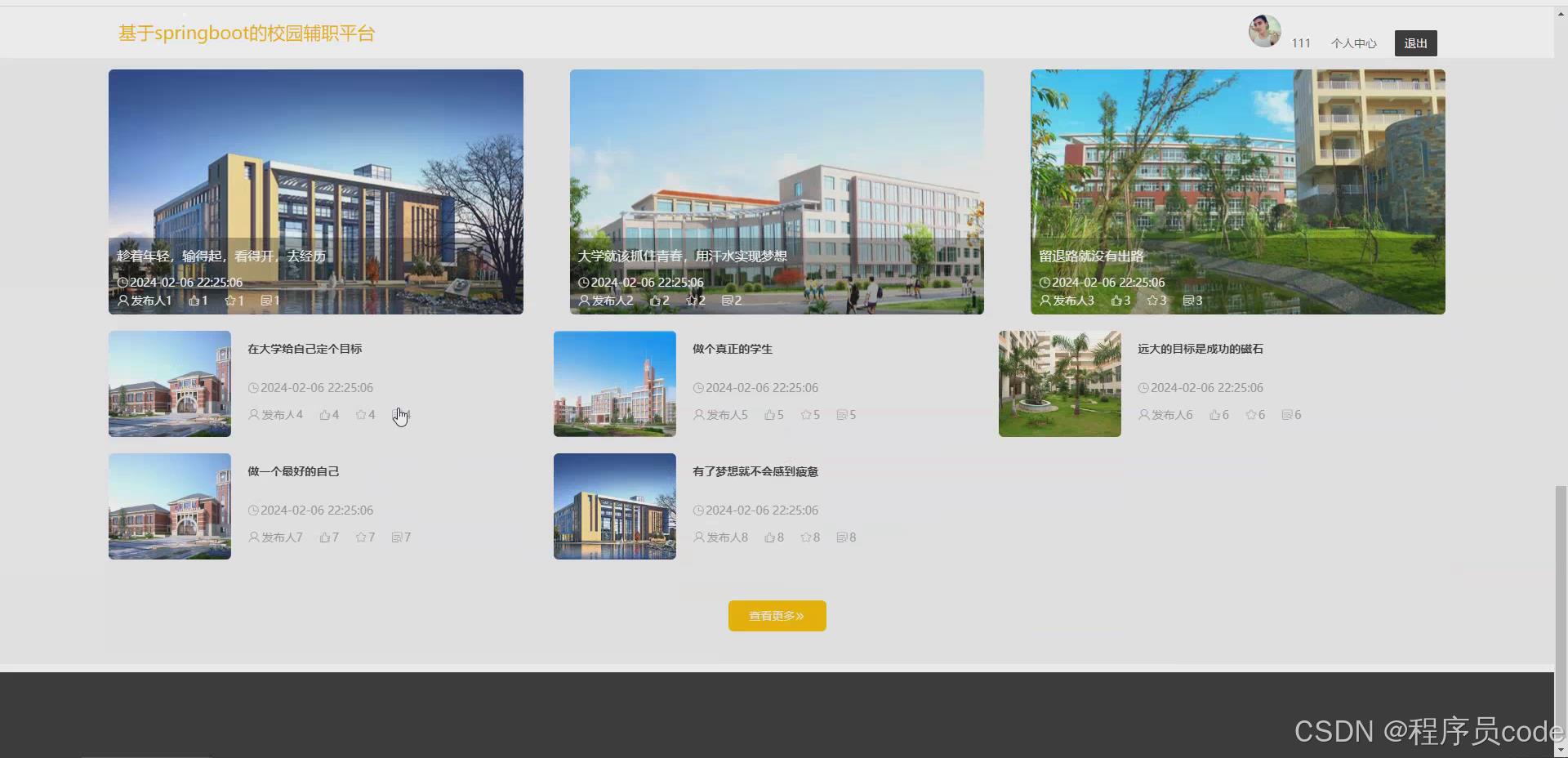Click the clock icon on 做个真正的学生 entry
This screenshot has width=1568, height=758.
point(698,388)
